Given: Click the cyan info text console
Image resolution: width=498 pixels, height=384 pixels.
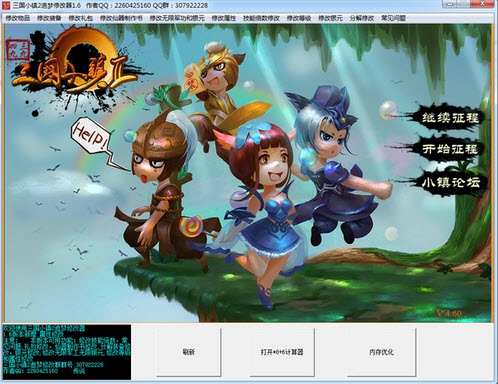Looking at the screenshot, I should 66,352.
